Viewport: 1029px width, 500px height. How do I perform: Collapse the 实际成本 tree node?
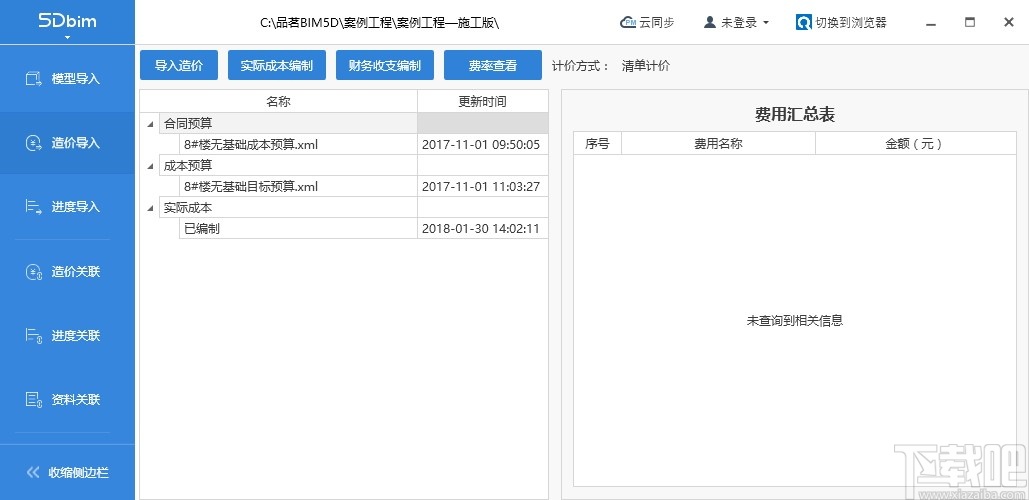(x=150, y=208)
